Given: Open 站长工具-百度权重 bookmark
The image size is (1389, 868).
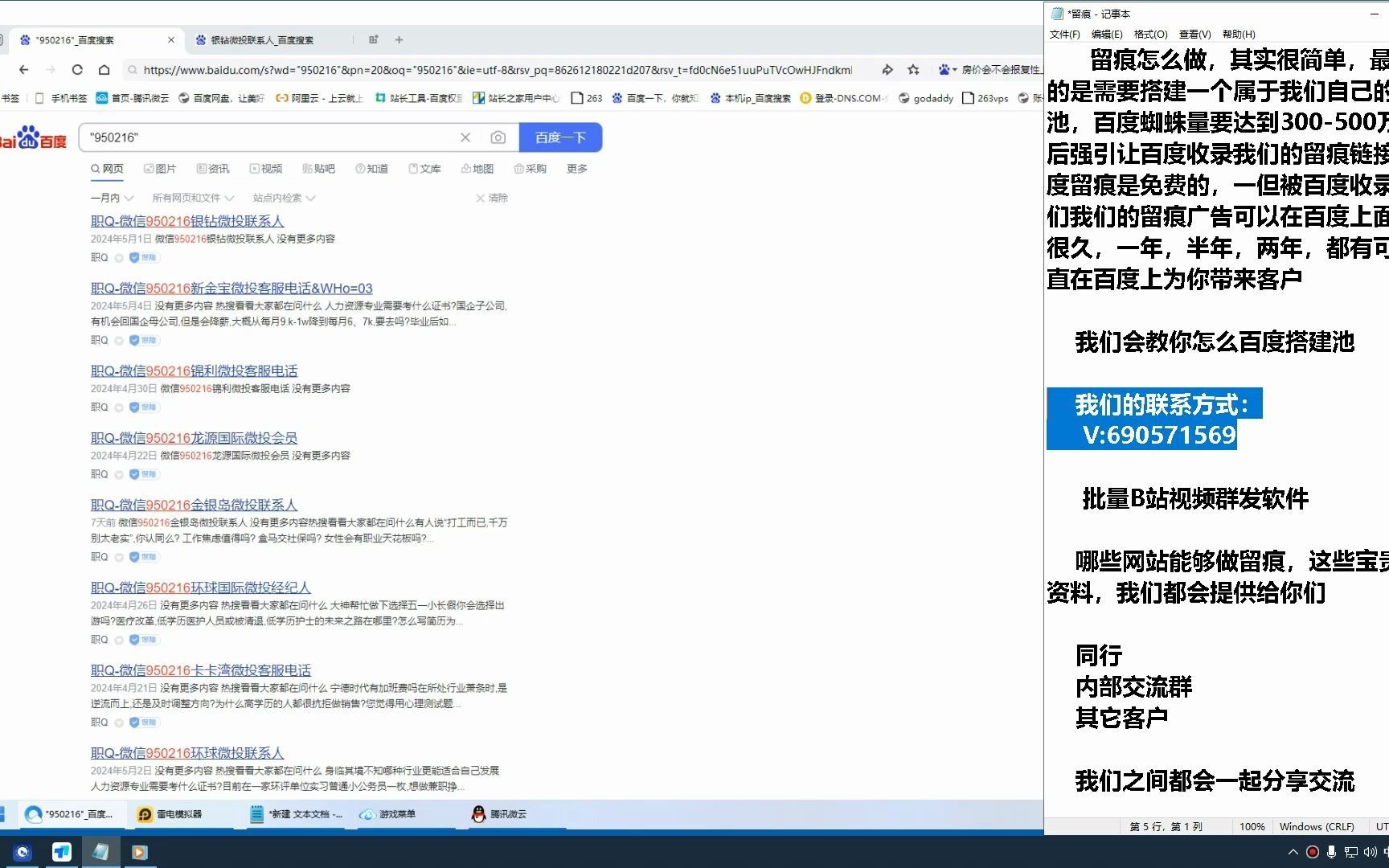Looking at the screenshot, I should point(419,98).
